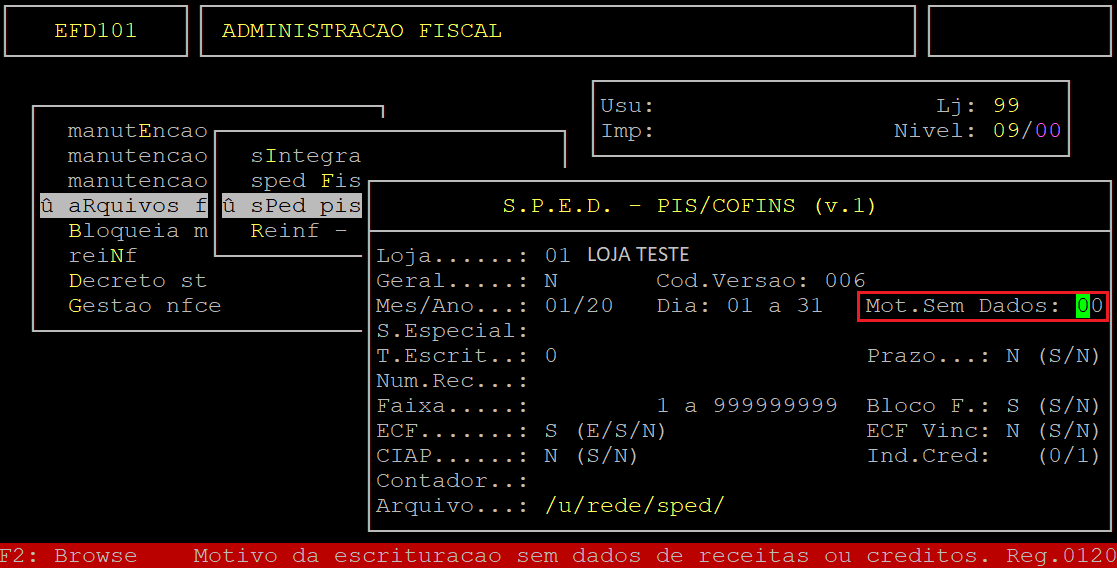Viewport: 1117px width, 568px height.
Task: Click the Mot.Sem Dados field value
Action: [1089, 306]
